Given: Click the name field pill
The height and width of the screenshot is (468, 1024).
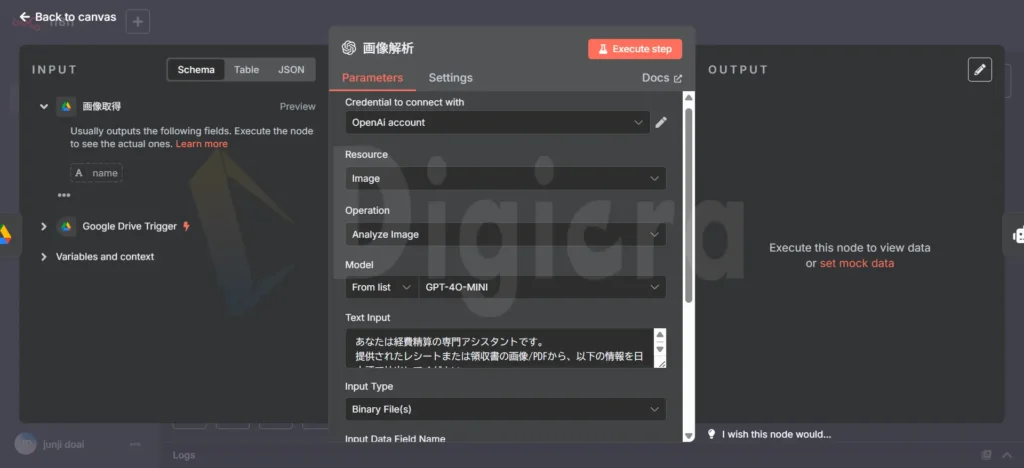Looking at the screenshot, I should click(97, 173).
